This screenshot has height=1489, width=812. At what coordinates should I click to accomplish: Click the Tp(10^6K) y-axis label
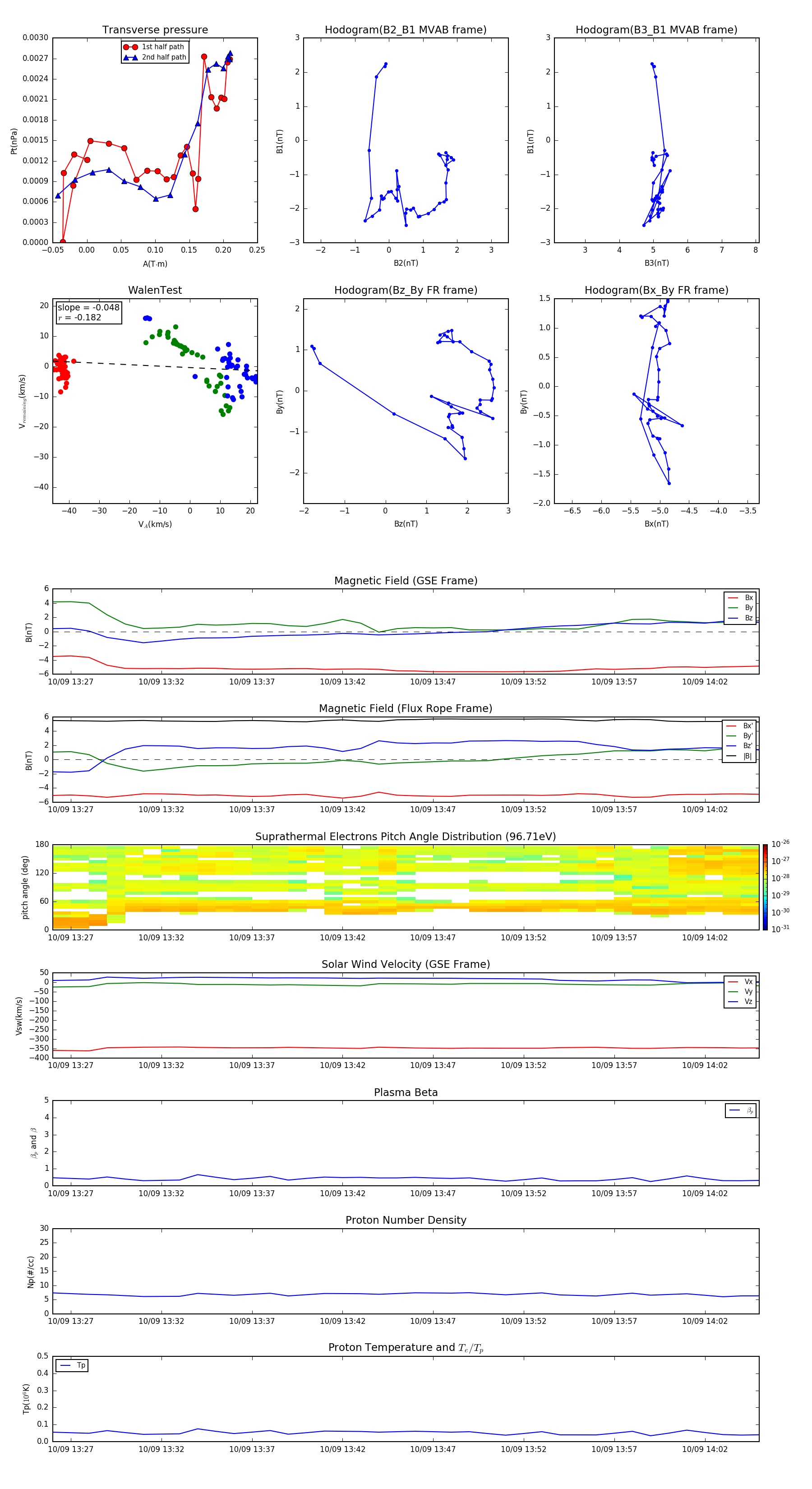point(26,1399)
